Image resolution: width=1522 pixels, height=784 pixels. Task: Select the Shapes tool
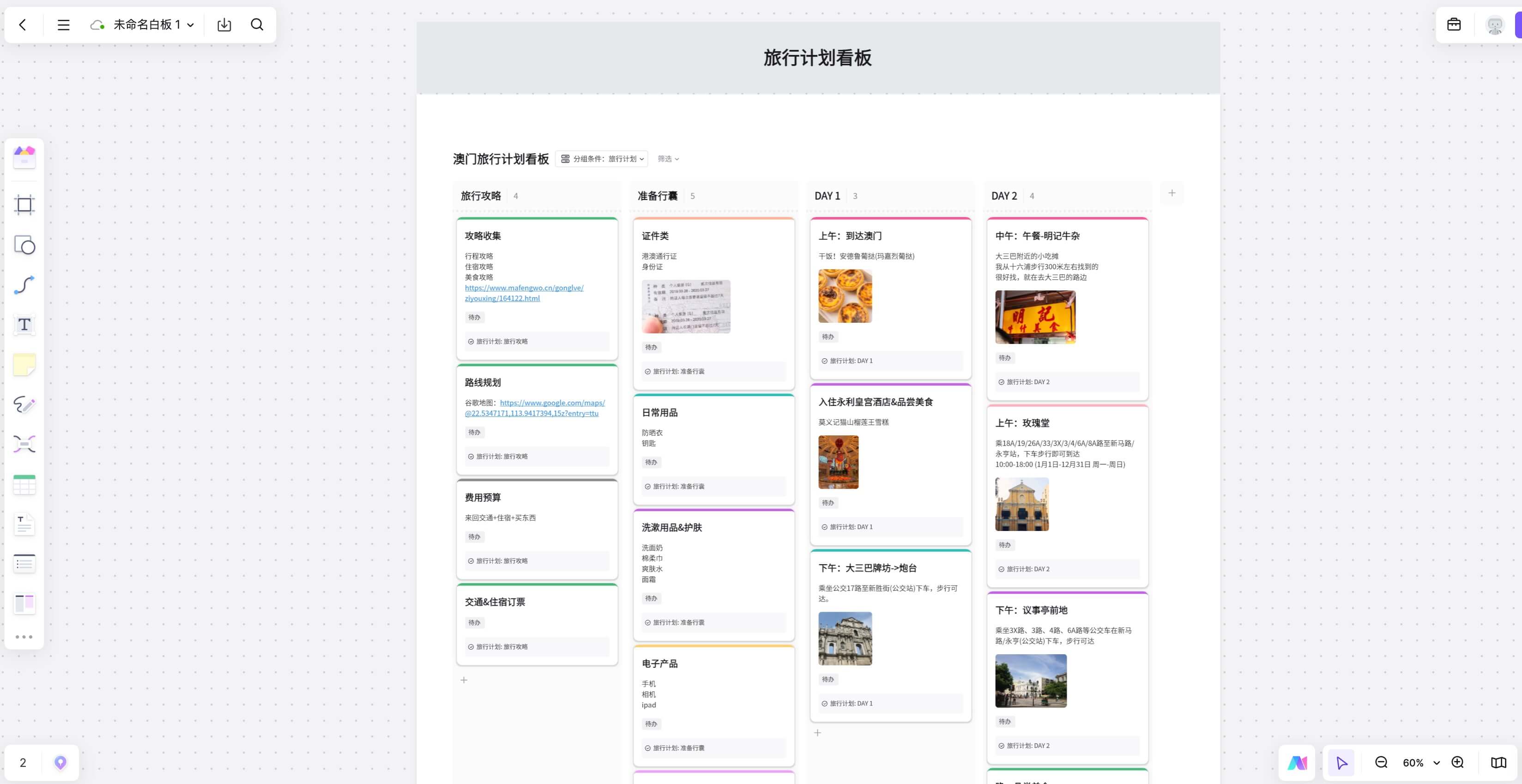tap(24, 245)
